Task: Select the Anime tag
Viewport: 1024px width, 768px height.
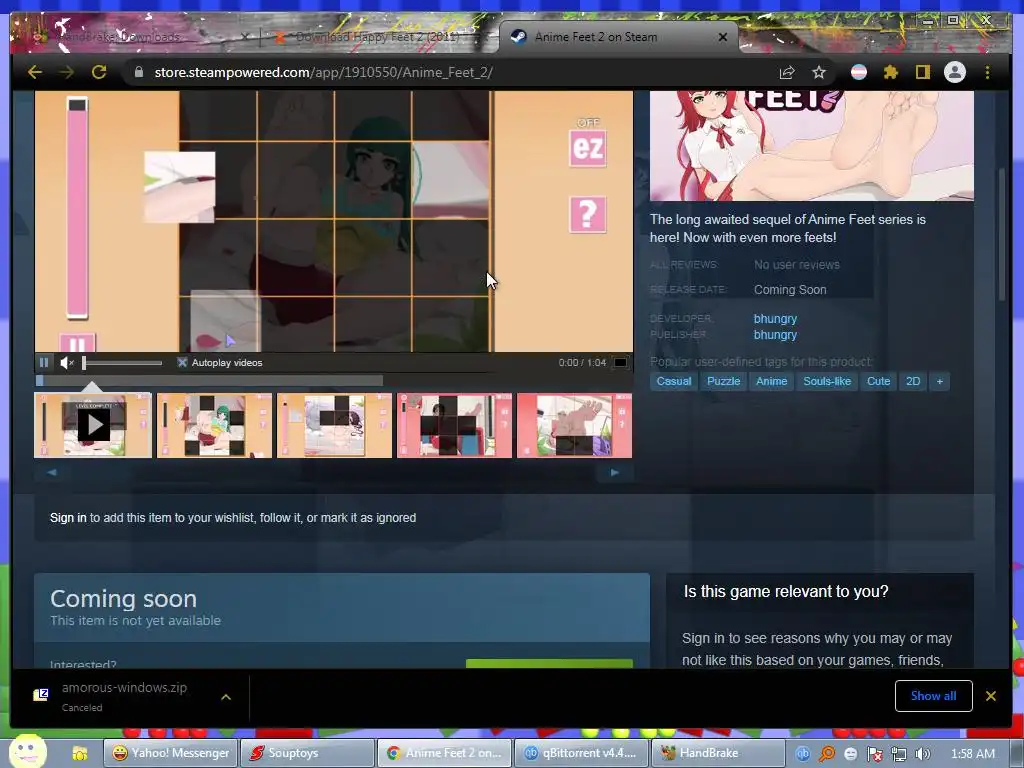Action: click(x=771, y=381)
